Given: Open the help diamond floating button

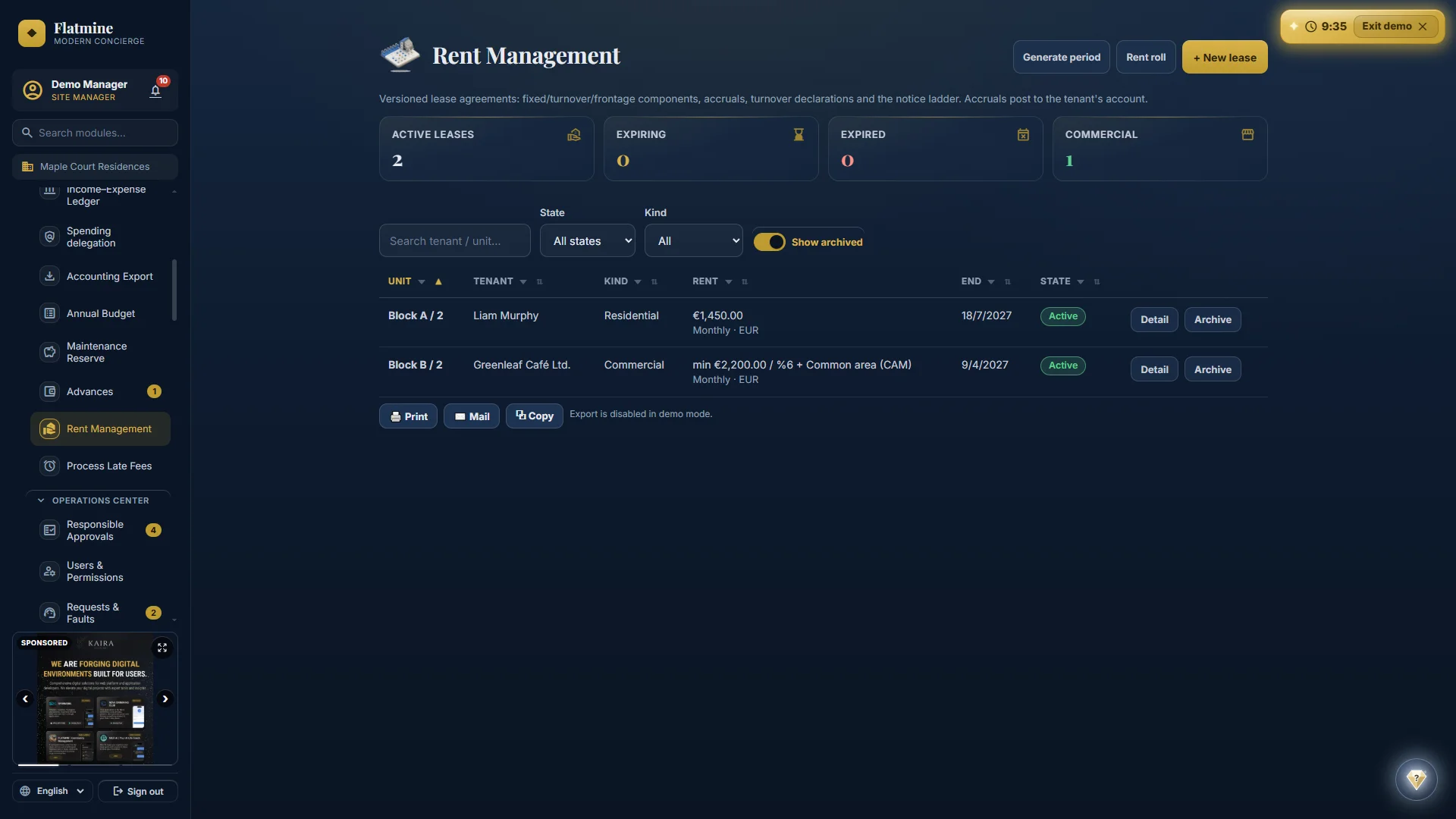Looking at the screenshot, I should [x=1416, y=779].
